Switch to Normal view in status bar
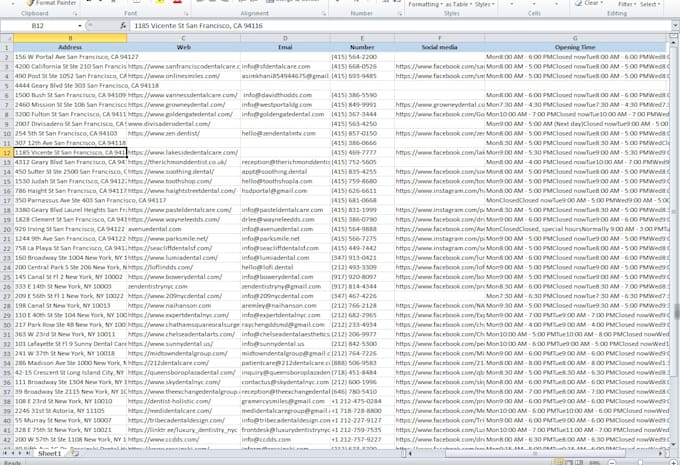This screenshot has height=465, width=680. pyautogui.click(x=560, y=462)
